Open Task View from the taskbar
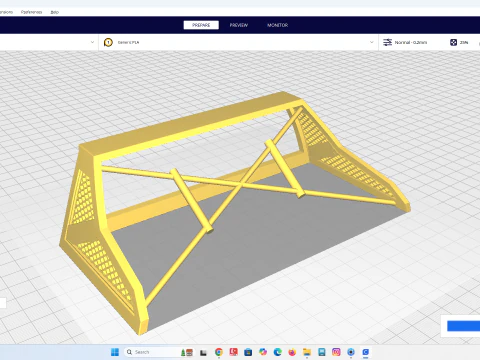This screenshot has height=360, width=480. point(203,352)
